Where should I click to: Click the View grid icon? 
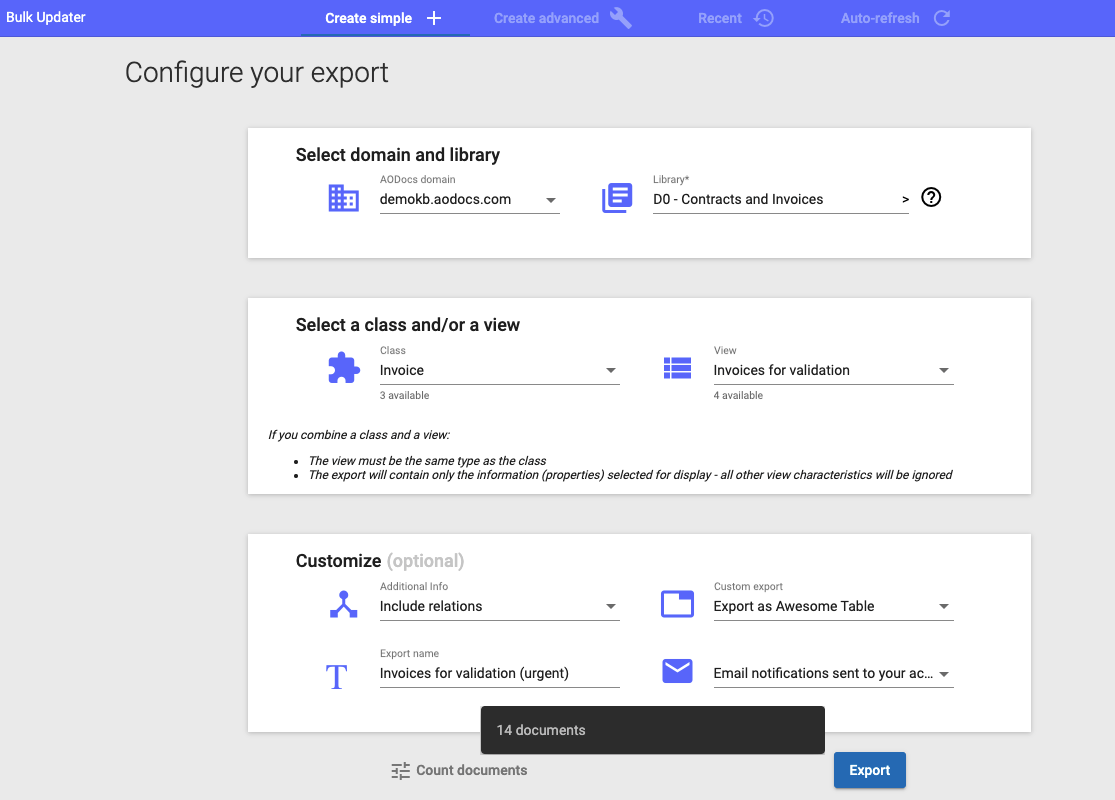click(x=678, y=368)
